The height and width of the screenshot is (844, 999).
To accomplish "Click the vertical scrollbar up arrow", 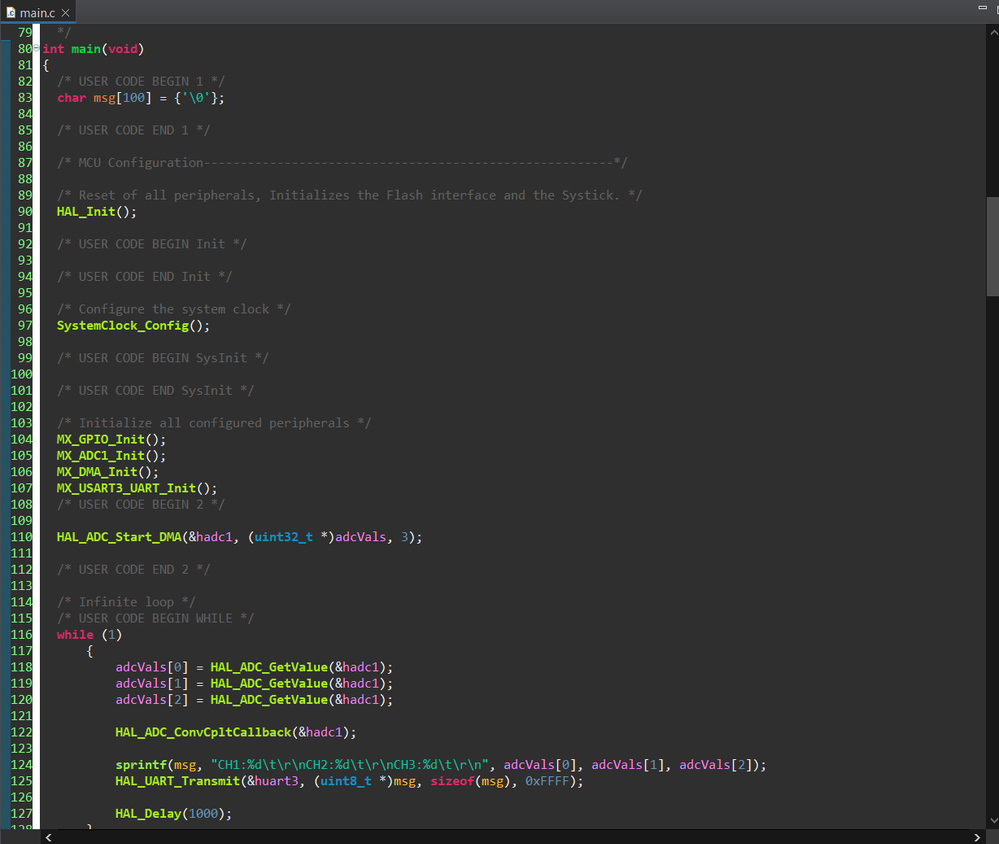I will coord(993,32).
